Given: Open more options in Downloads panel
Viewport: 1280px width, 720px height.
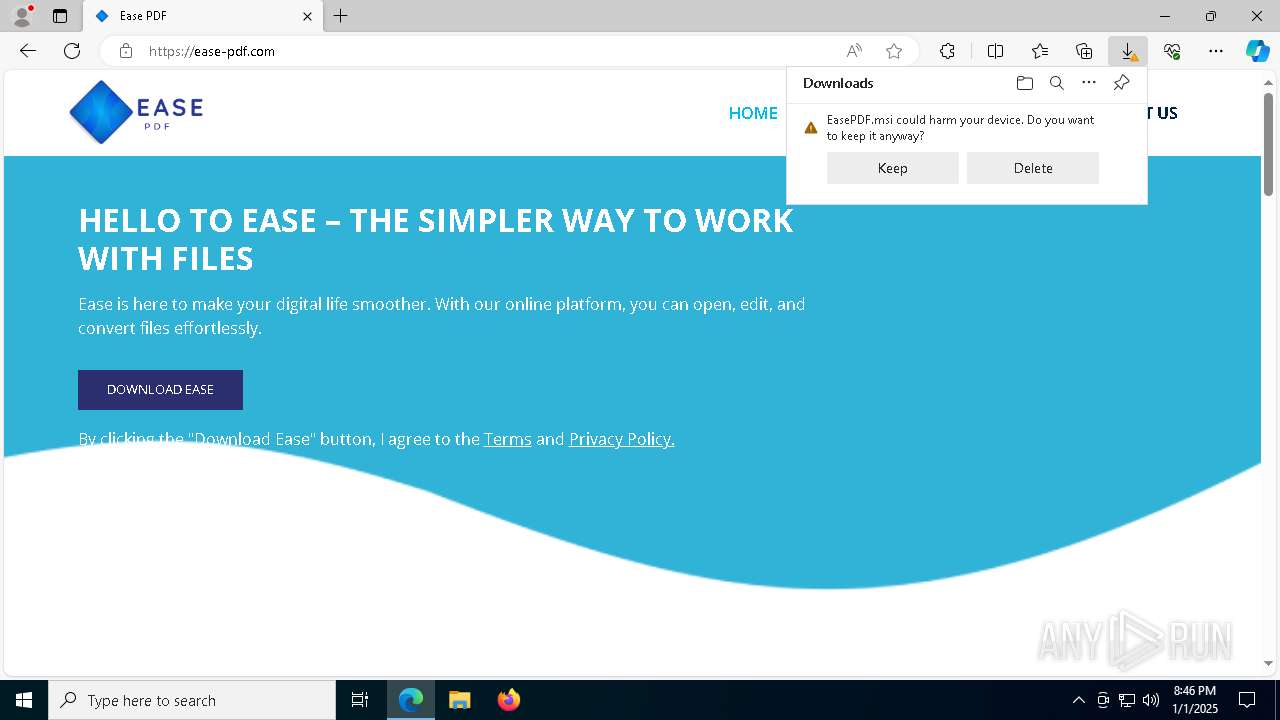Looking at the screenshot, I should pos(1089,83).
